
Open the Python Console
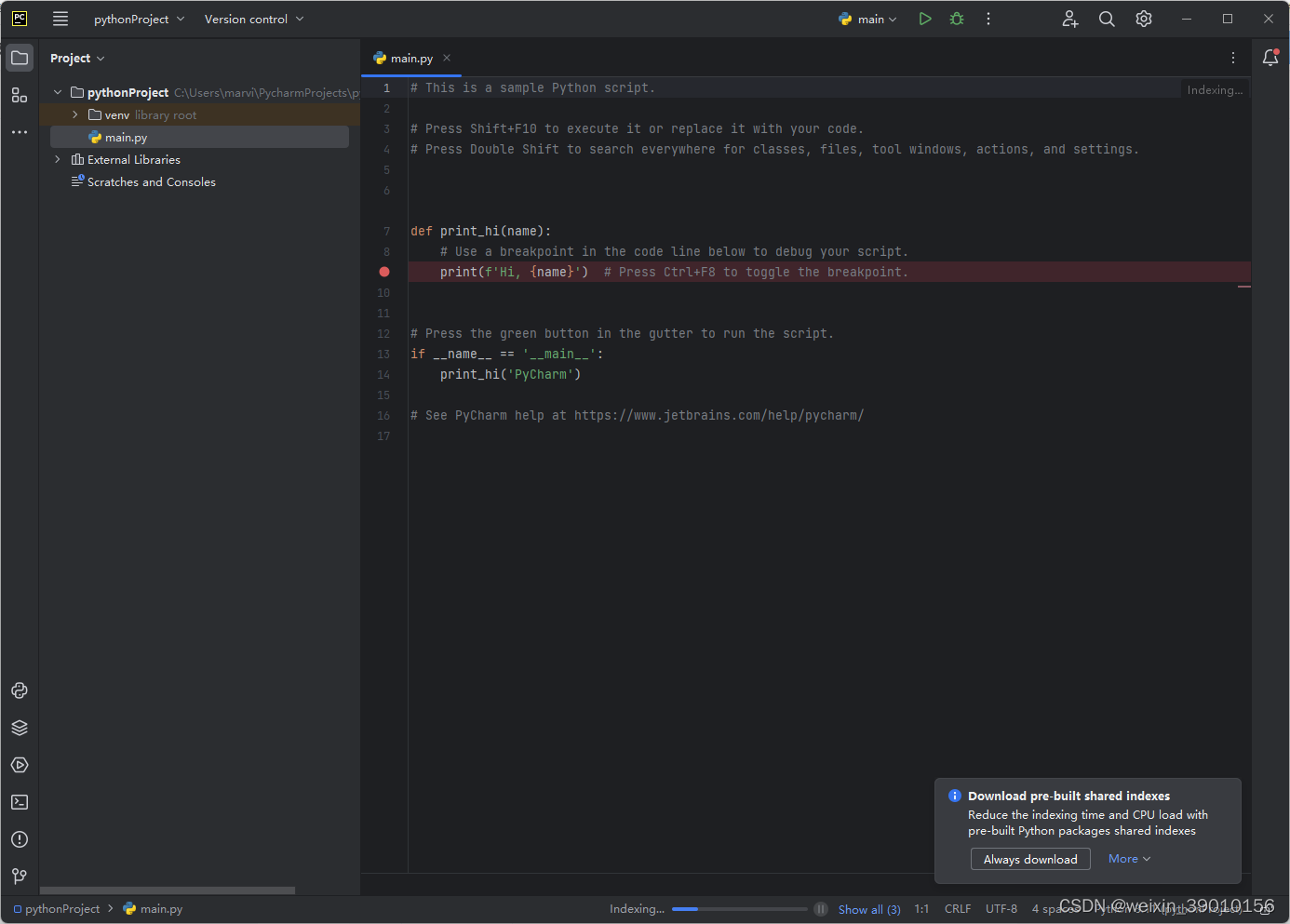point(19,690)
